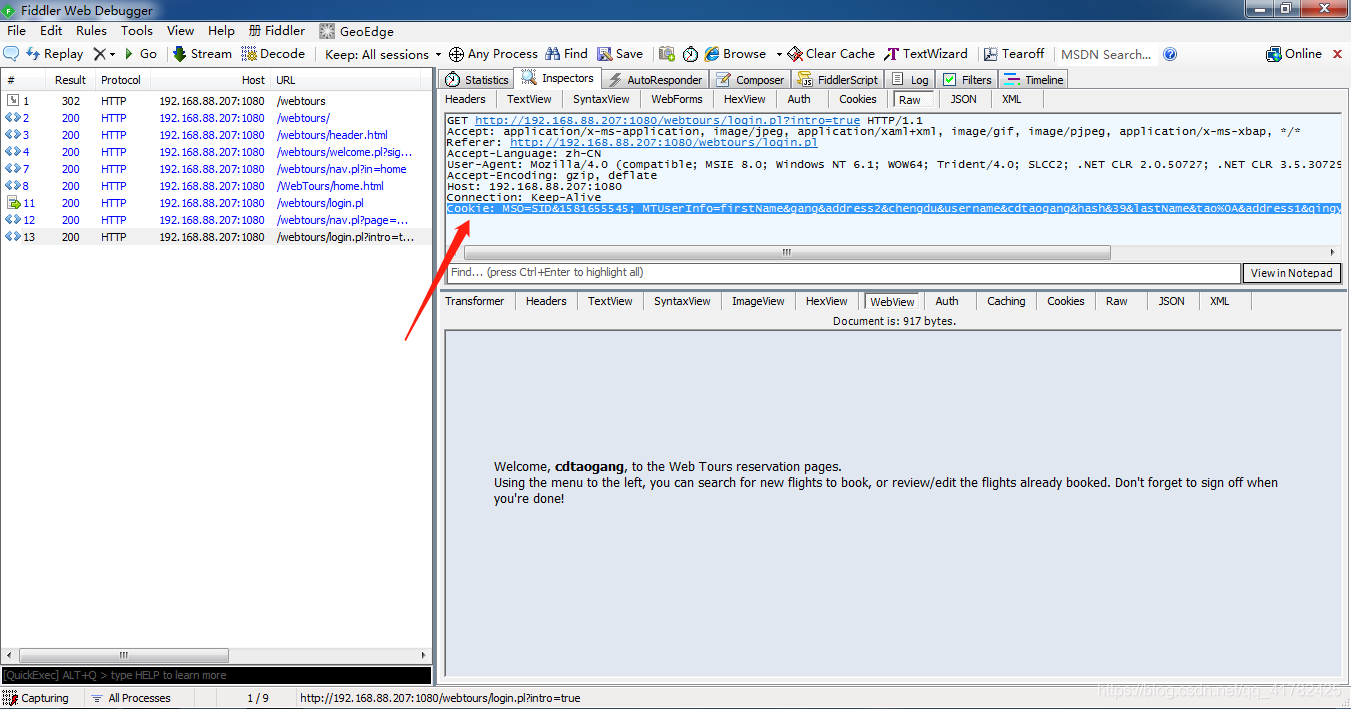1351x709 pixels.
Task: Select the response Transformer tab
Action: click(475, 301)
